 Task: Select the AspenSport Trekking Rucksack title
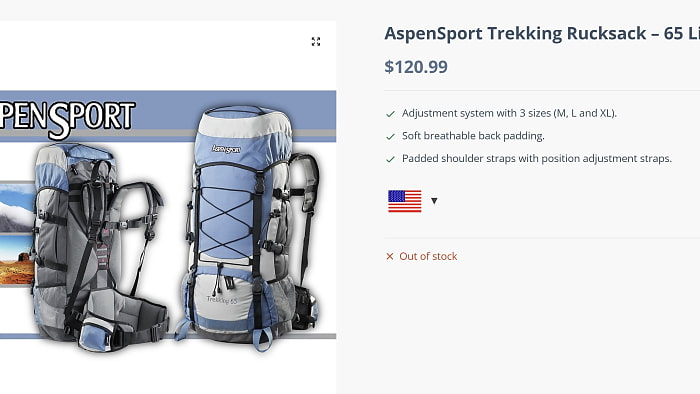pyautogui.click(x=542, y=33)
